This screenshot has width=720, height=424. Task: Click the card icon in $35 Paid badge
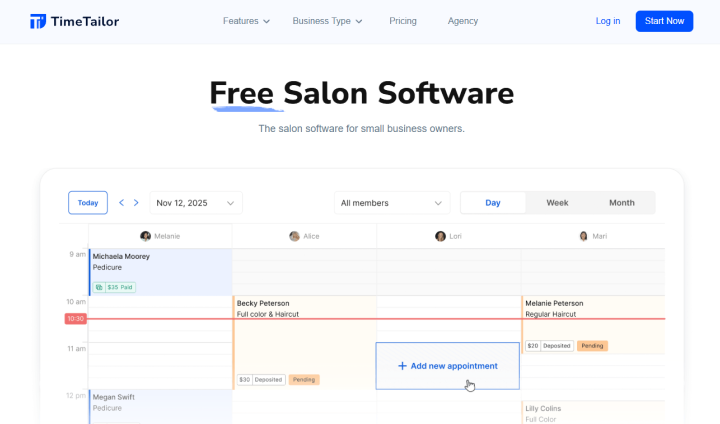pos(99,287)
